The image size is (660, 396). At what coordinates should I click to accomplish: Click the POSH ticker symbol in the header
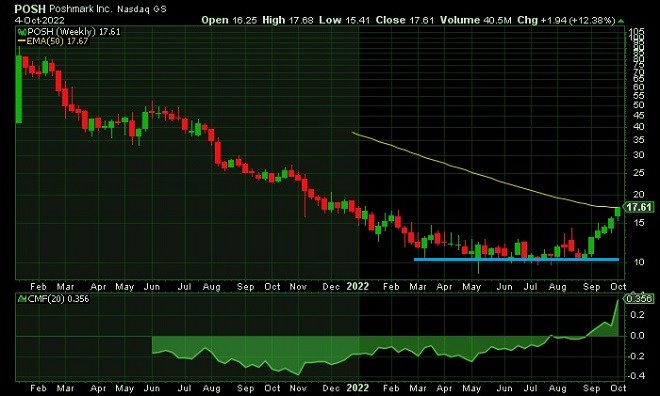coord(30,8)
